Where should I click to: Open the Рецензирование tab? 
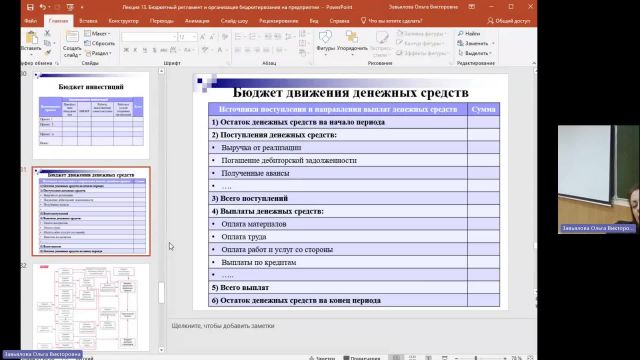click(278, 21)
